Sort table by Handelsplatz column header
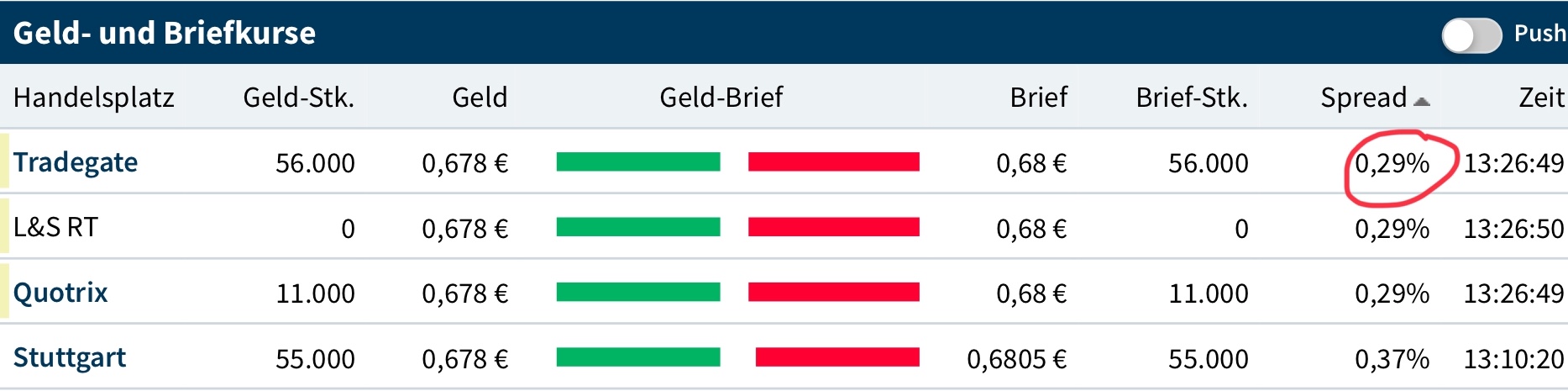 [94, 98]
